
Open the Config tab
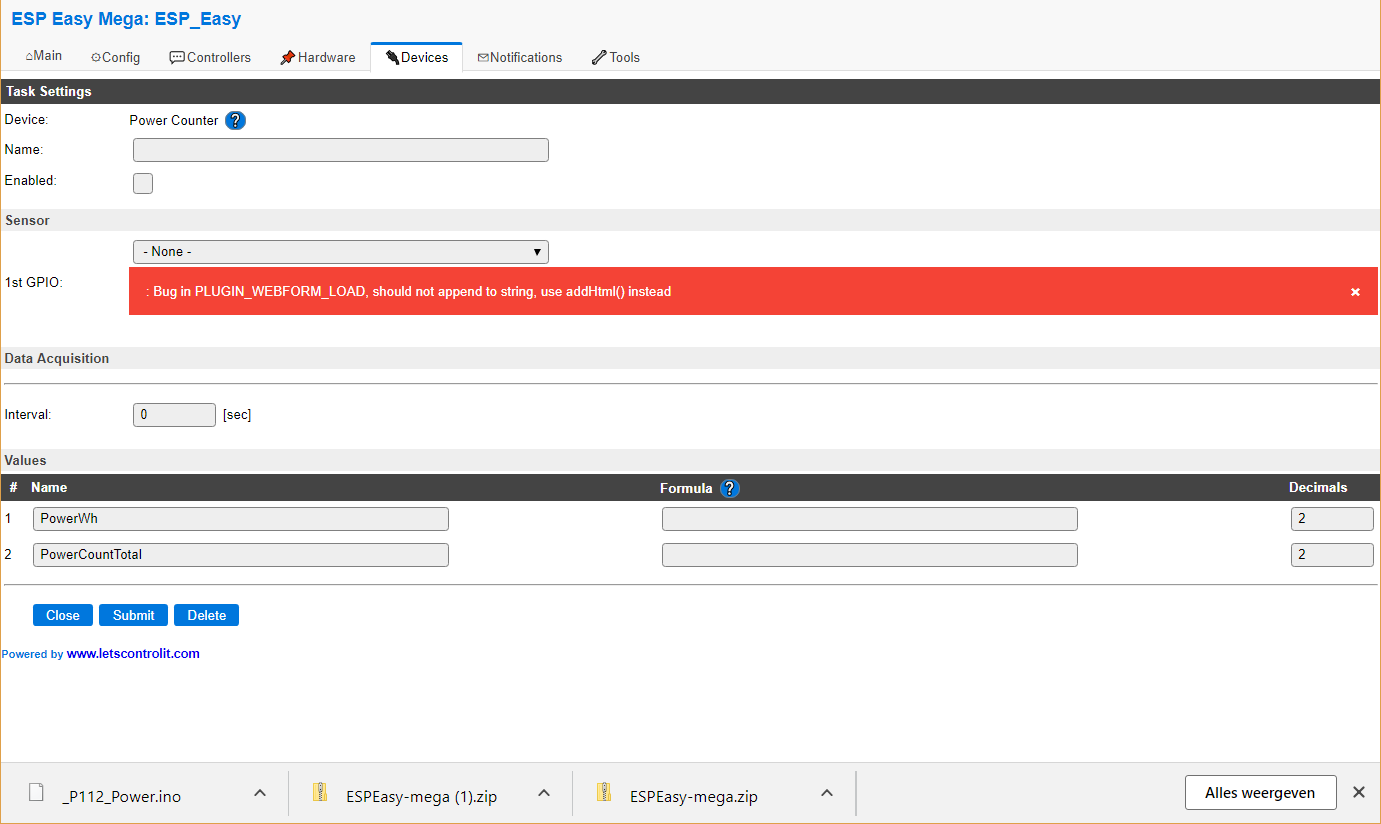(x=115, y=57)
